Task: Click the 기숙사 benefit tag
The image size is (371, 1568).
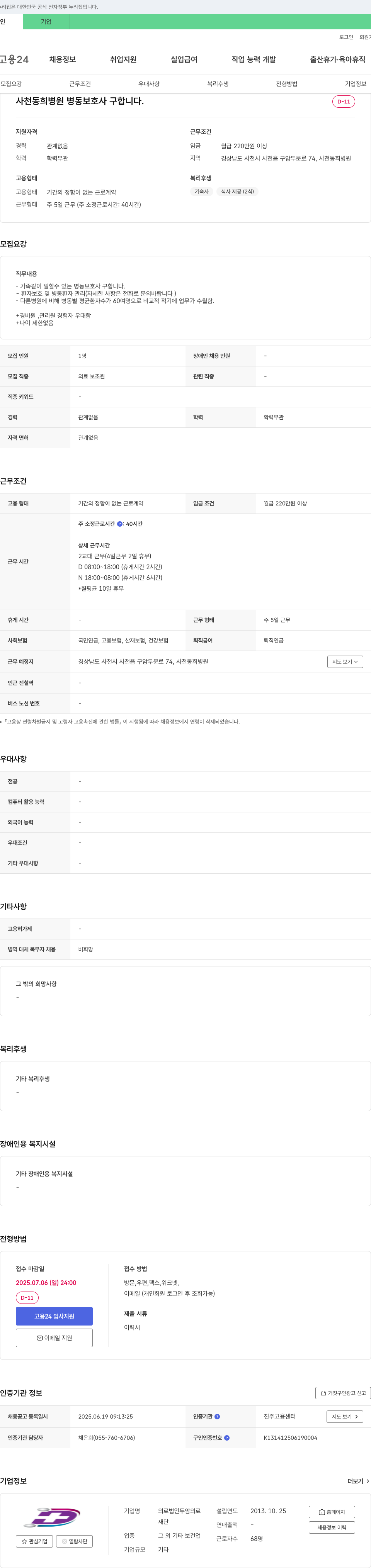Action: pyautogui.click(x=201, y=191)
